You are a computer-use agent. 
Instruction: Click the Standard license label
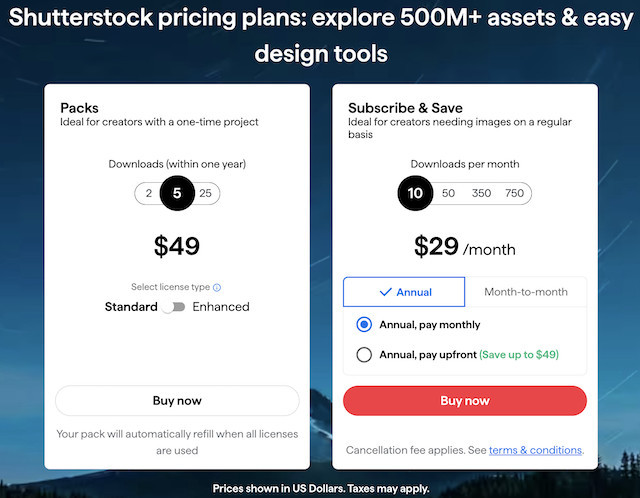click(x=131, y=307)
